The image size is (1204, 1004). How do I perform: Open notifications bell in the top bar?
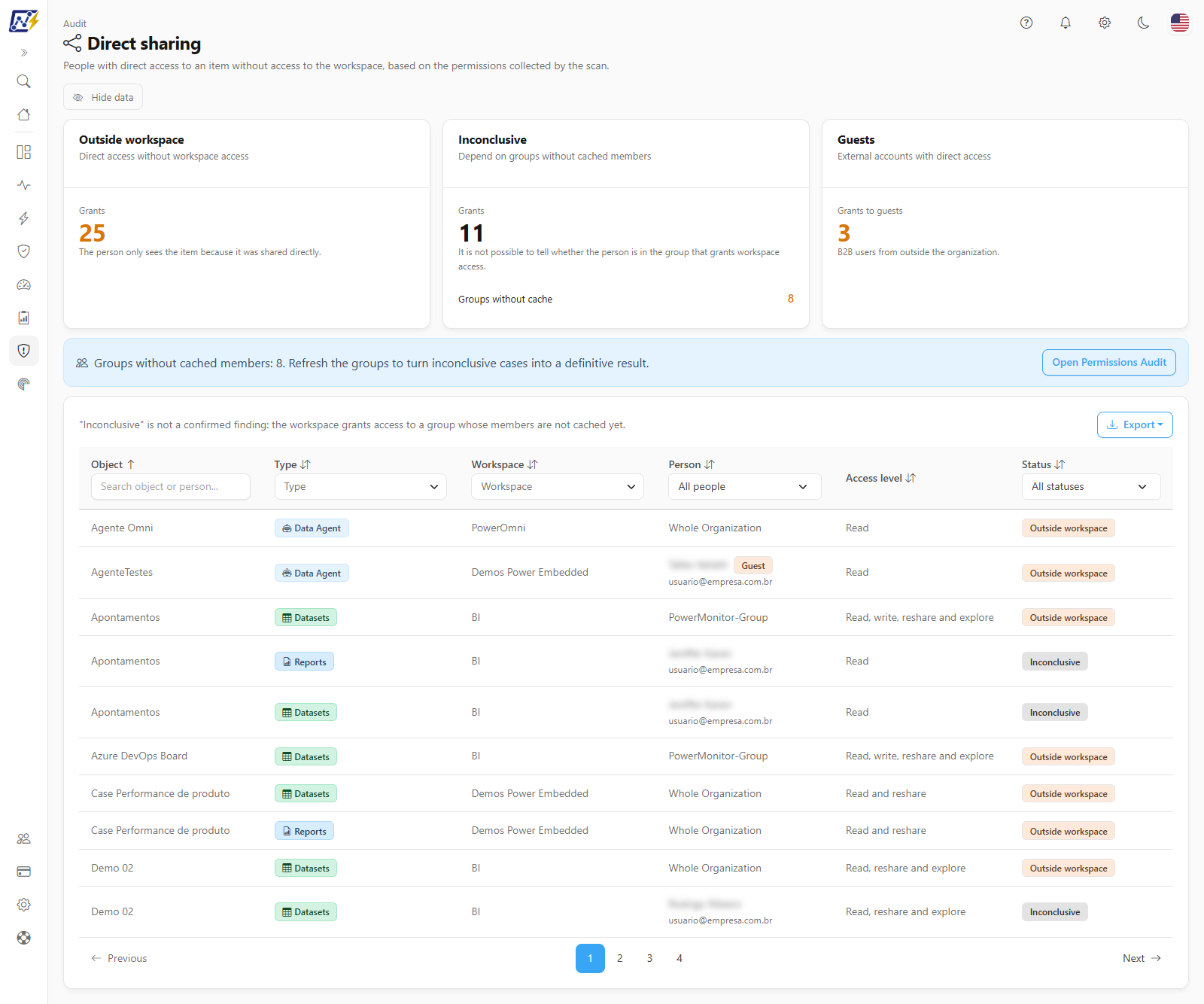pos(1066,23)
